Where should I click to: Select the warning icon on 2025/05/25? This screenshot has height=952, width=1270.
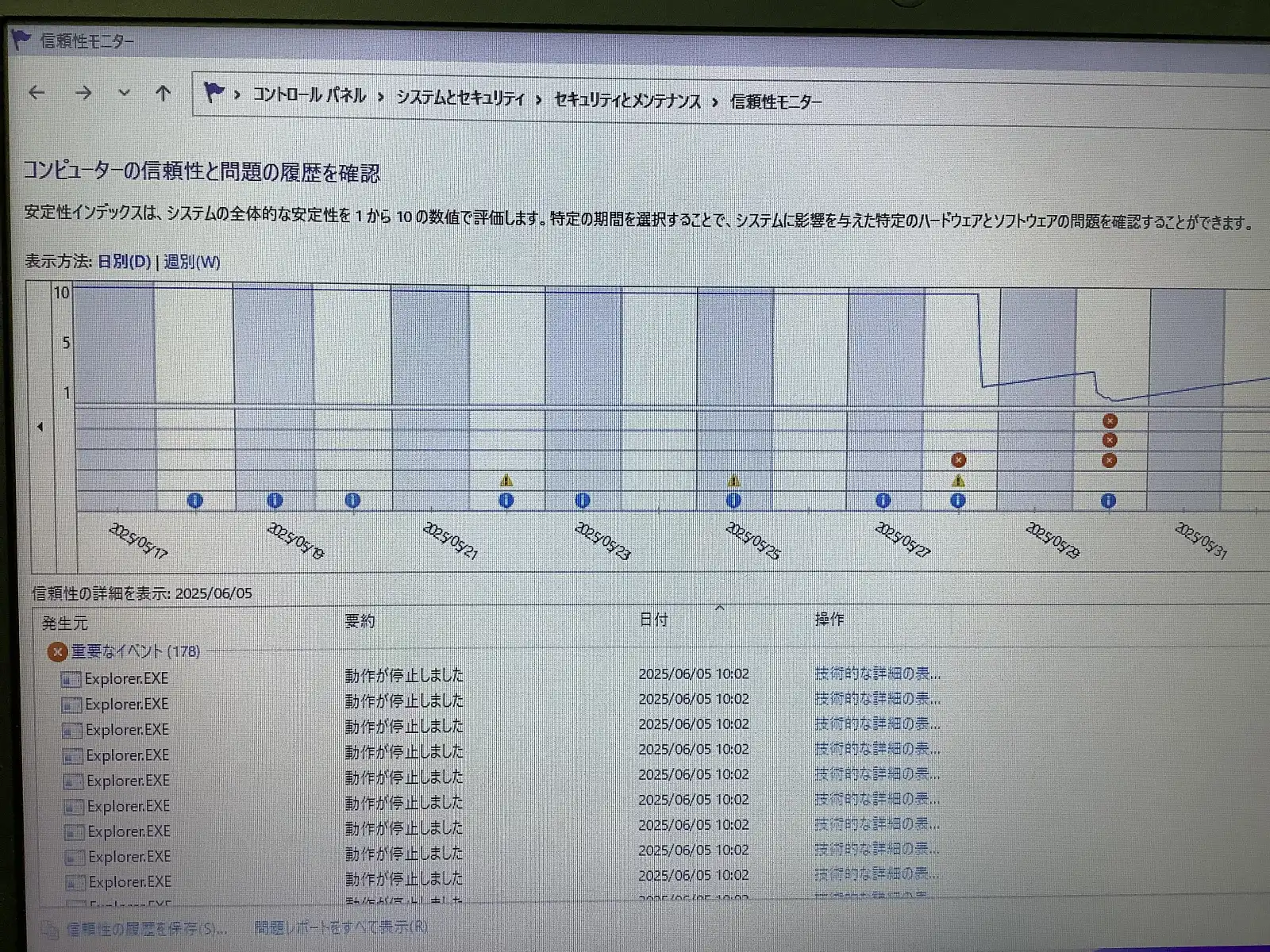(x=734, y=480)
